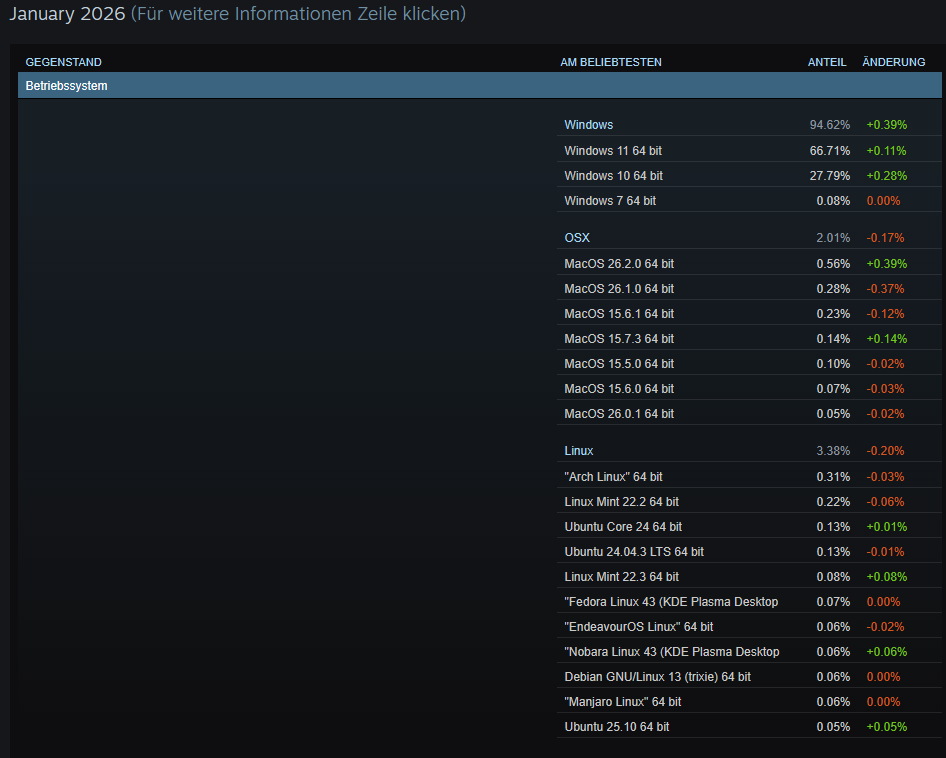Viewport: 946px width, 758px height.
Task: Click the 27.79% share of Windows 10
Action: [830, 176]
